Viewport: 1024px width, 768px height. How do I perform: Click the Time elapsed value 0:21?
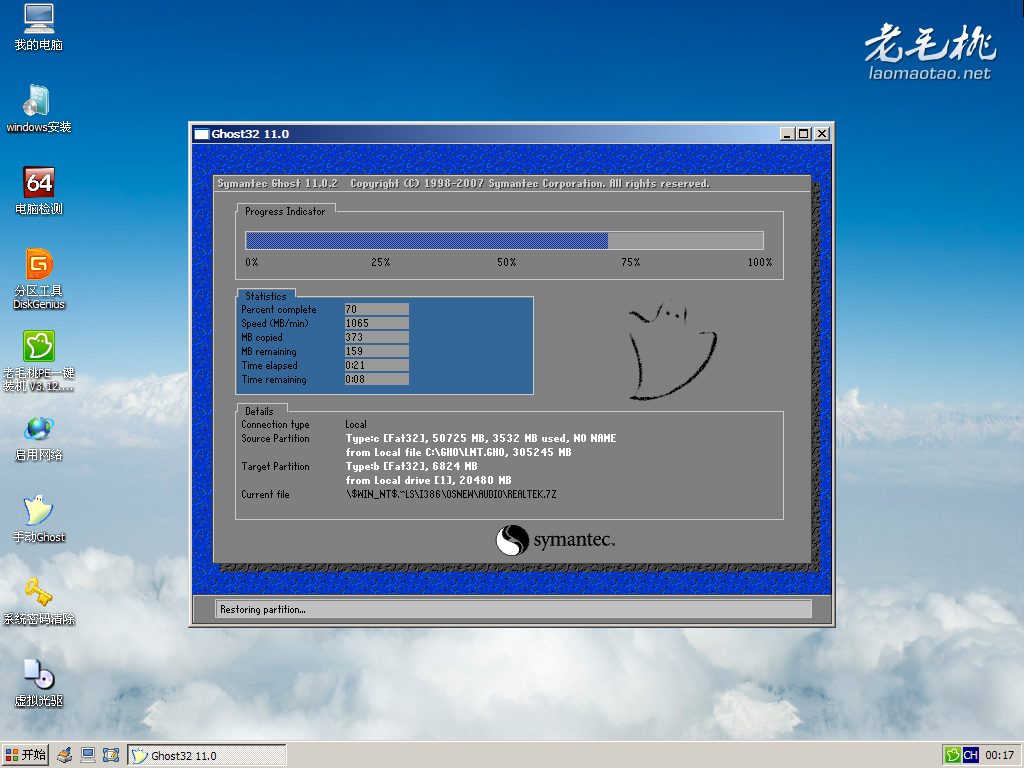(377, 365)
